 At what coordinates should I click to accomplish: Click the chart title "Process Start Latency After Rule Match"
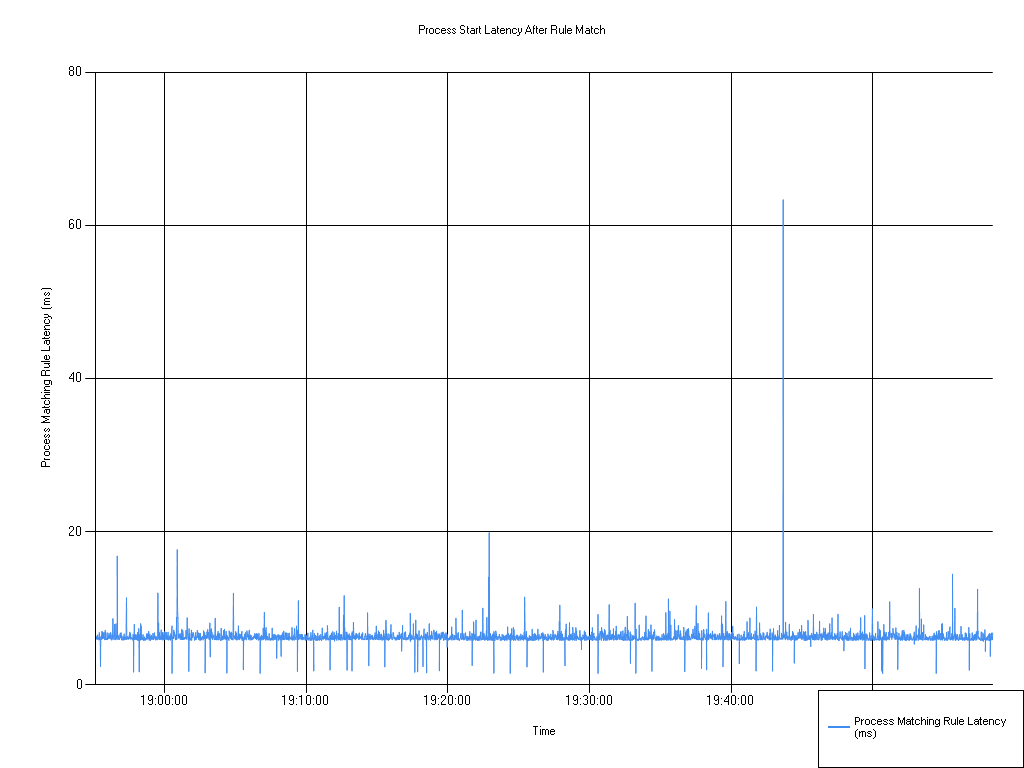click(x=510, y=30)
